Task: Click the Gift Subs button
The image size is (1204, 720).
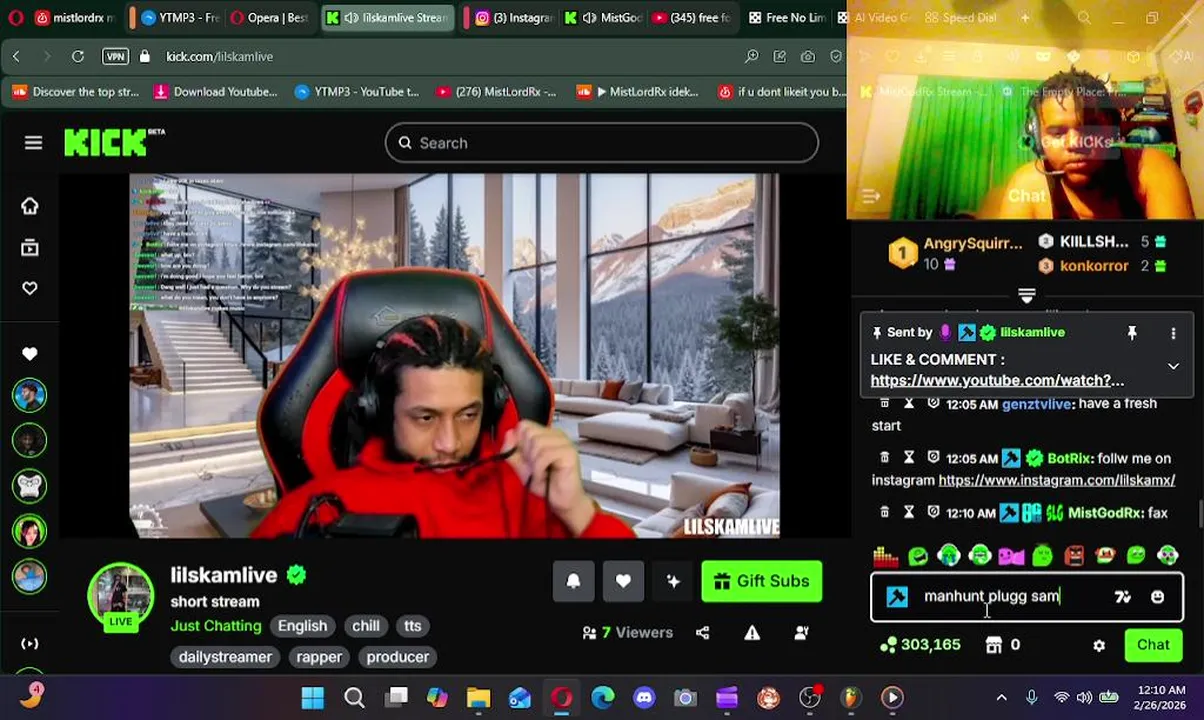Action: click(x=762, y=581)
